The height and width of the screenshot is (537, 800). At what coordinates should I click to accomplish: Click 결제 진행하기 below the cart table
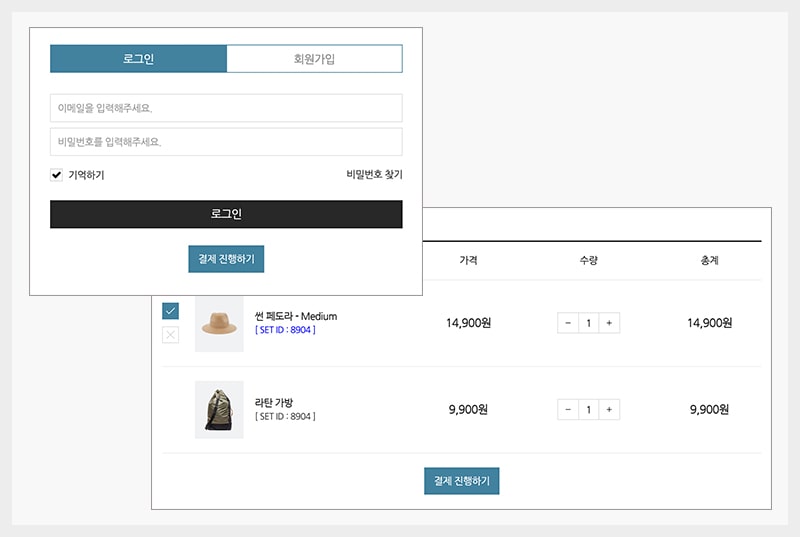click(461, 481)
